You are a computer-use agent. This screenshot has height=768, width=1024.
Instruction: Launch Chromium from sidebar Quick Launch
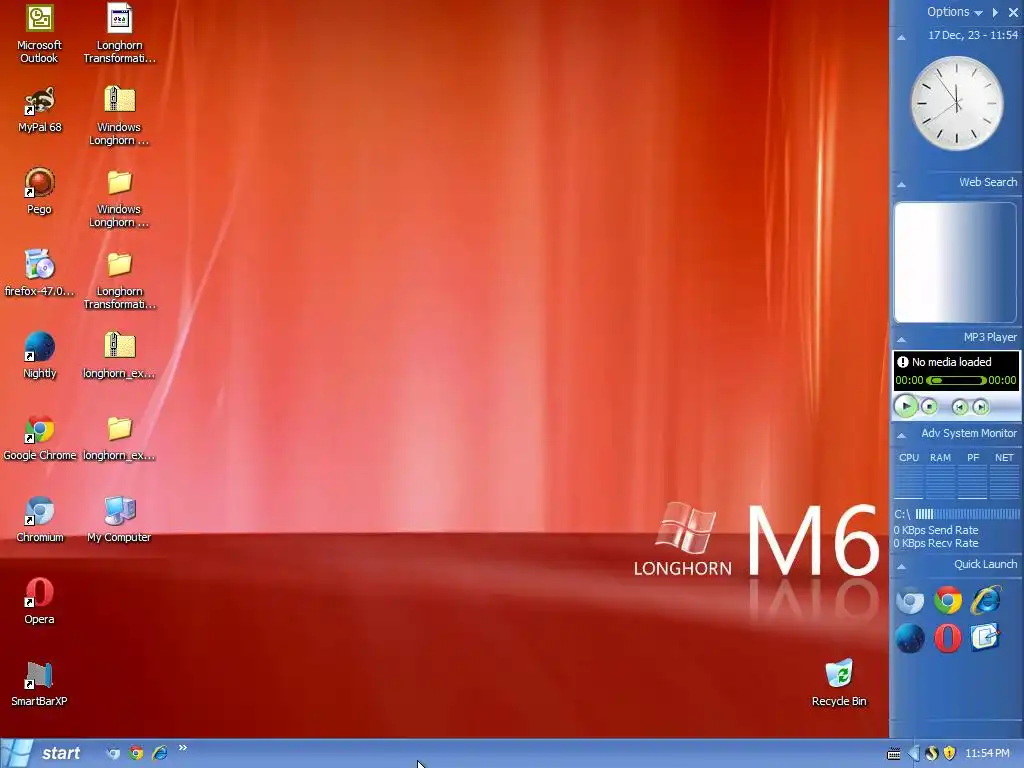[x=910, y=601]
